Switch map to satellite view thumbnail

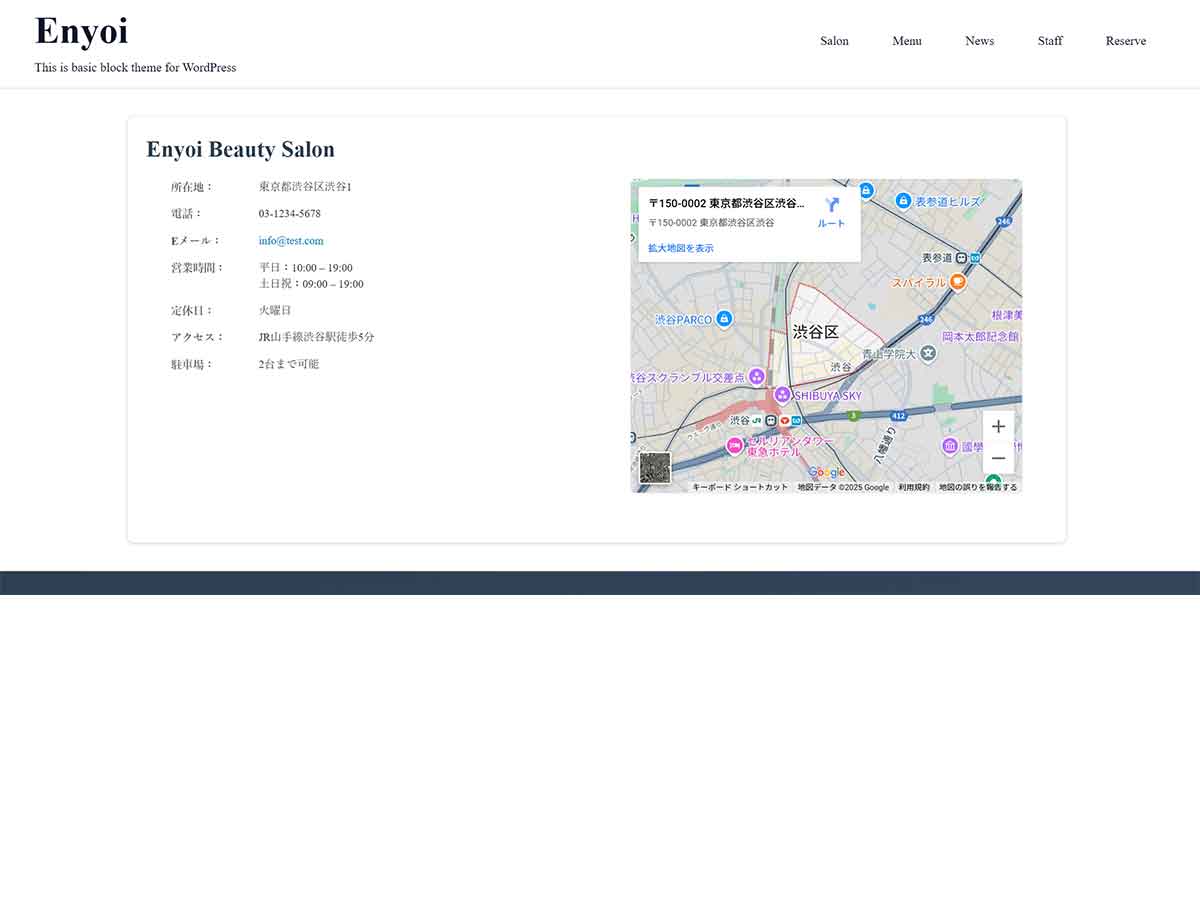pos(655,467)
